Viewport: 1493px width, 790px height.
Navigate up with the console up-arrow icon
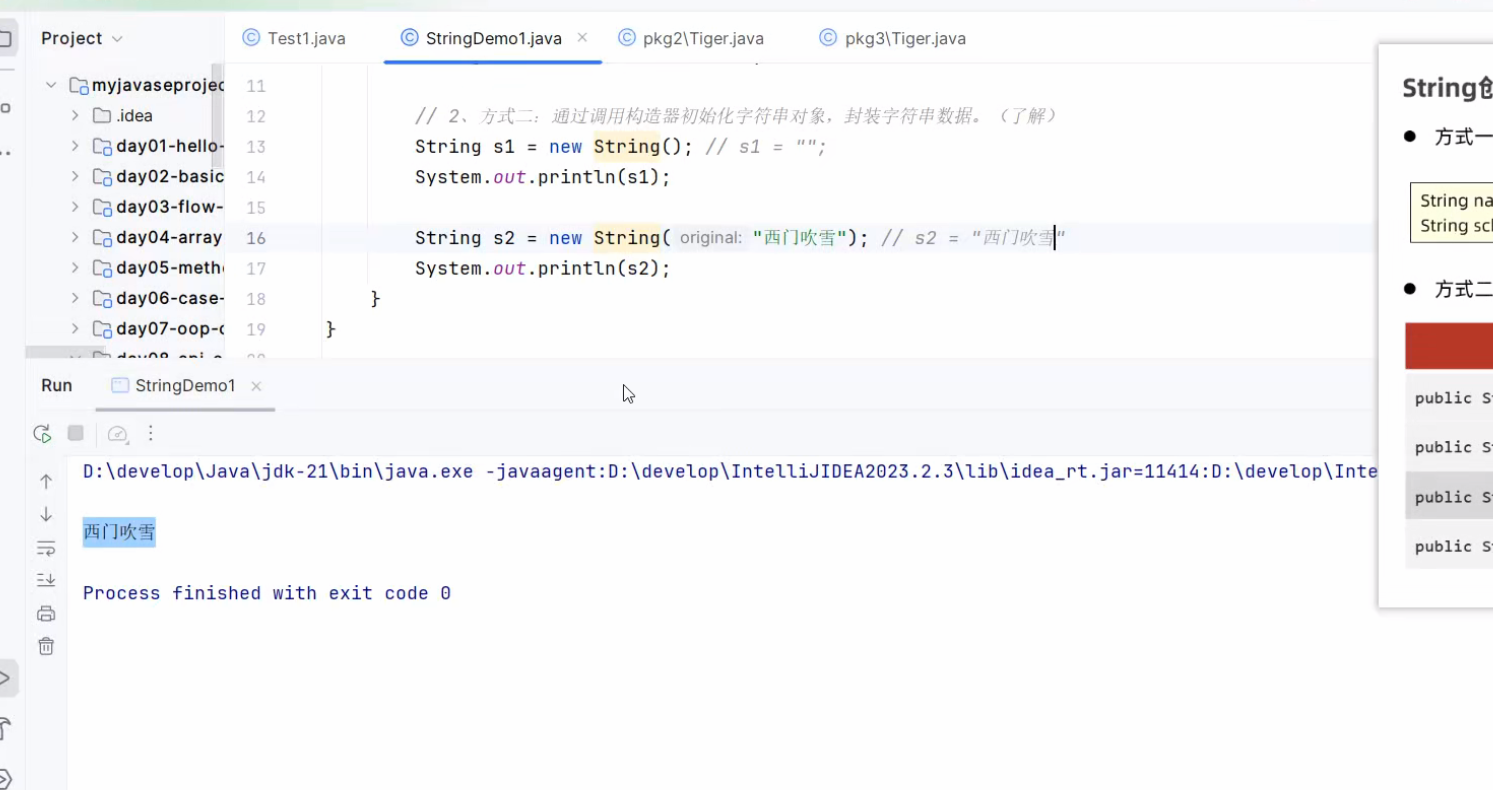tap(45, 481)
